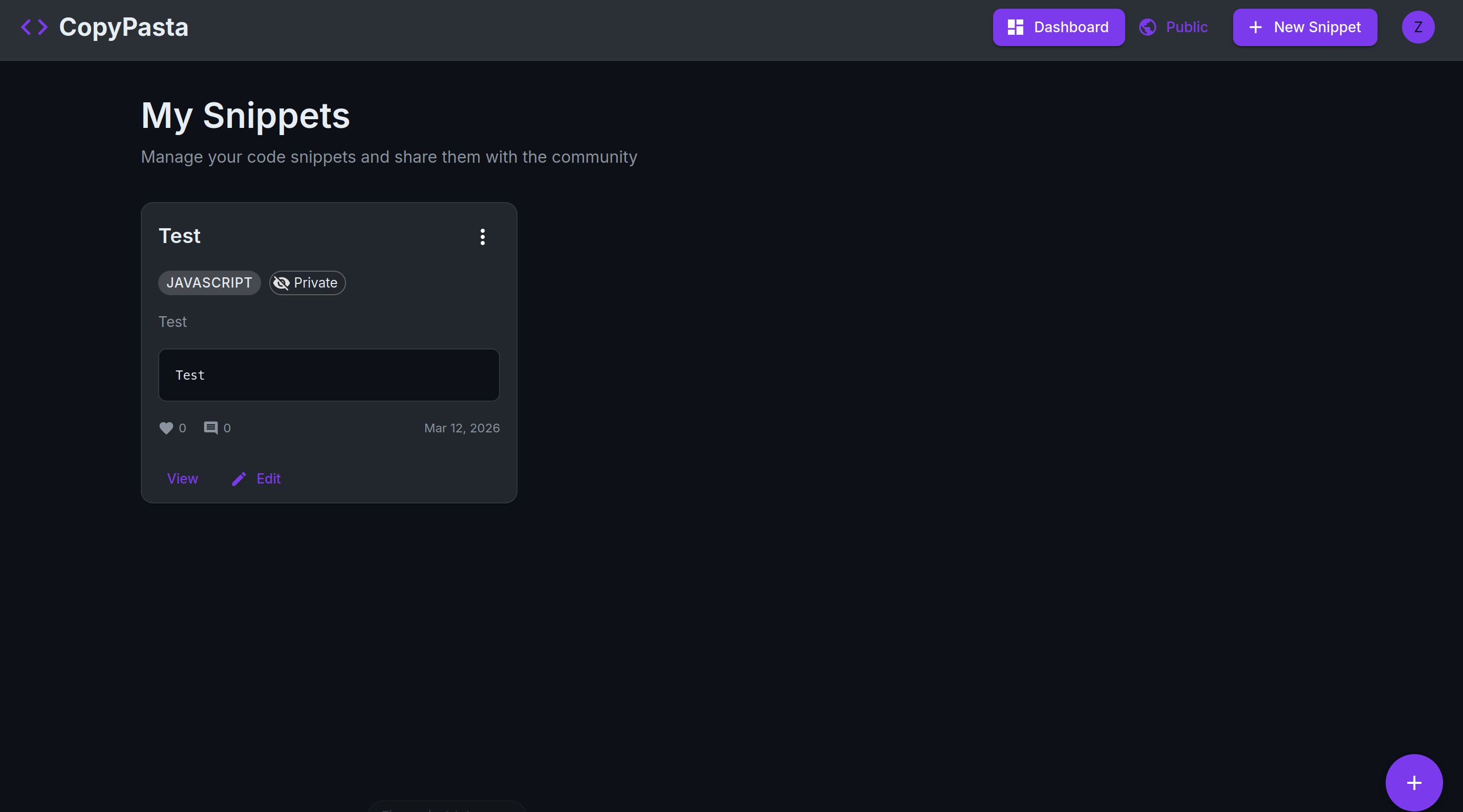Click the New Snippet button

(1304, 27)
